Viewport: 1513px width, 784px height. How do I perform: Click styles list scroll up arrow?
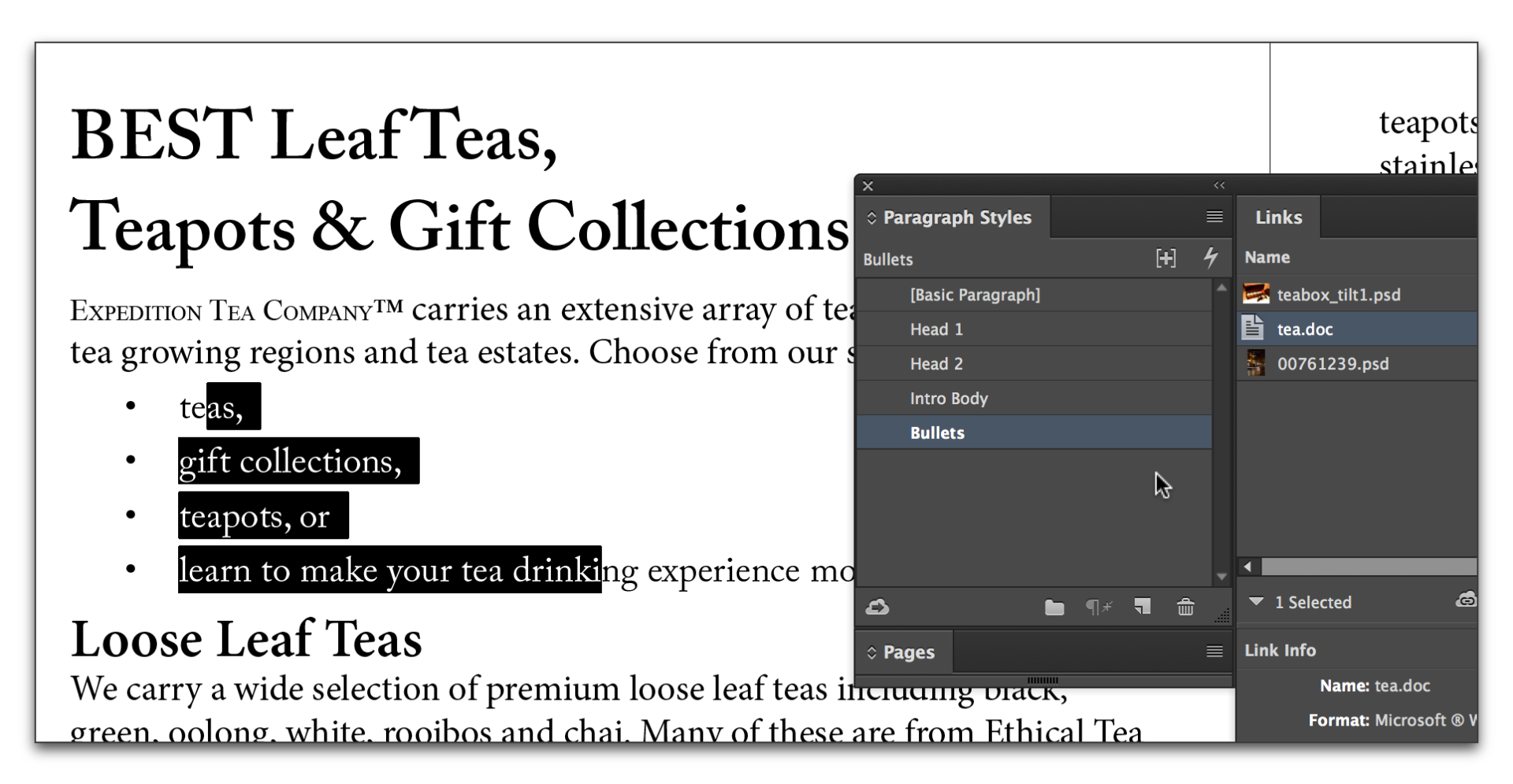tap(1221, 288)
